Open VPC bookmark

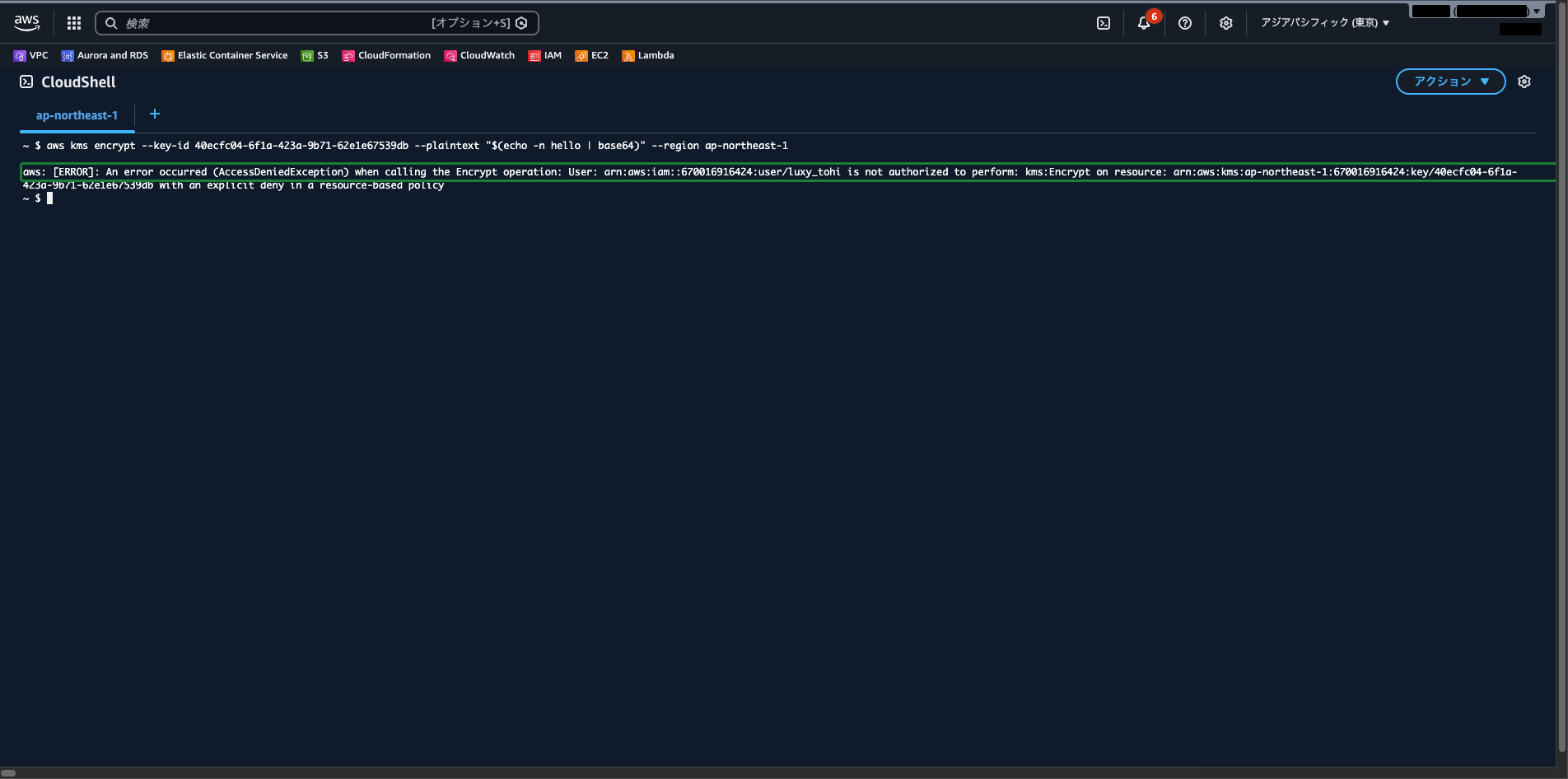31,55
